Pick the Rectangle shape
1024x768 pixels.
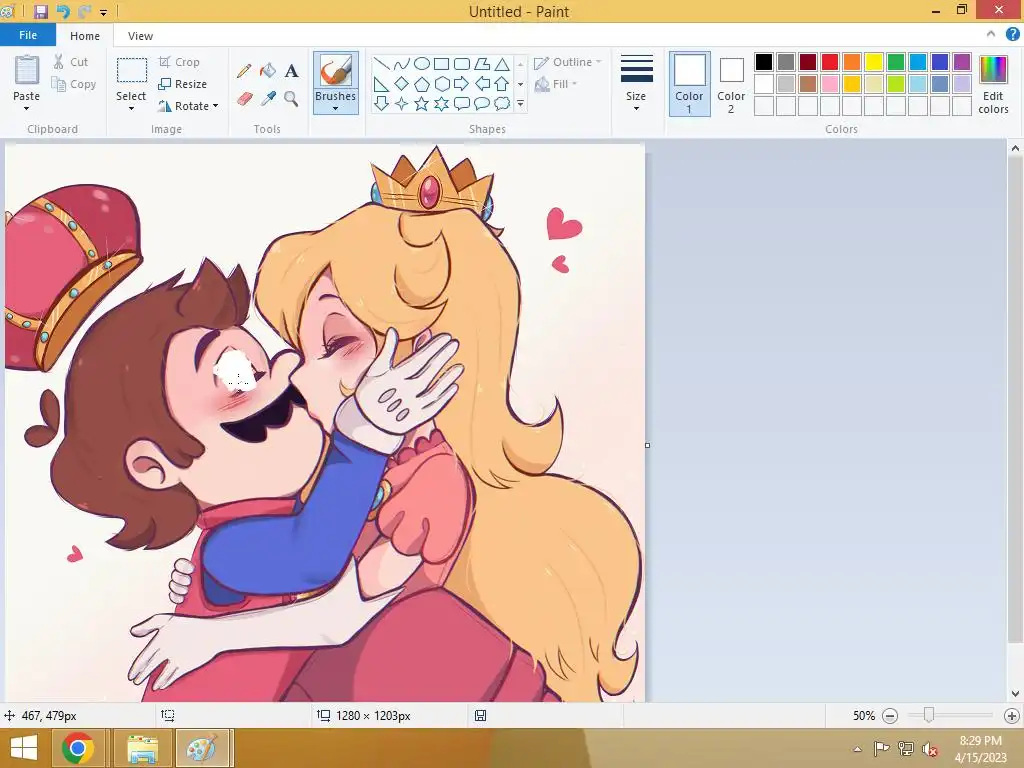click(x=442, y=64)
